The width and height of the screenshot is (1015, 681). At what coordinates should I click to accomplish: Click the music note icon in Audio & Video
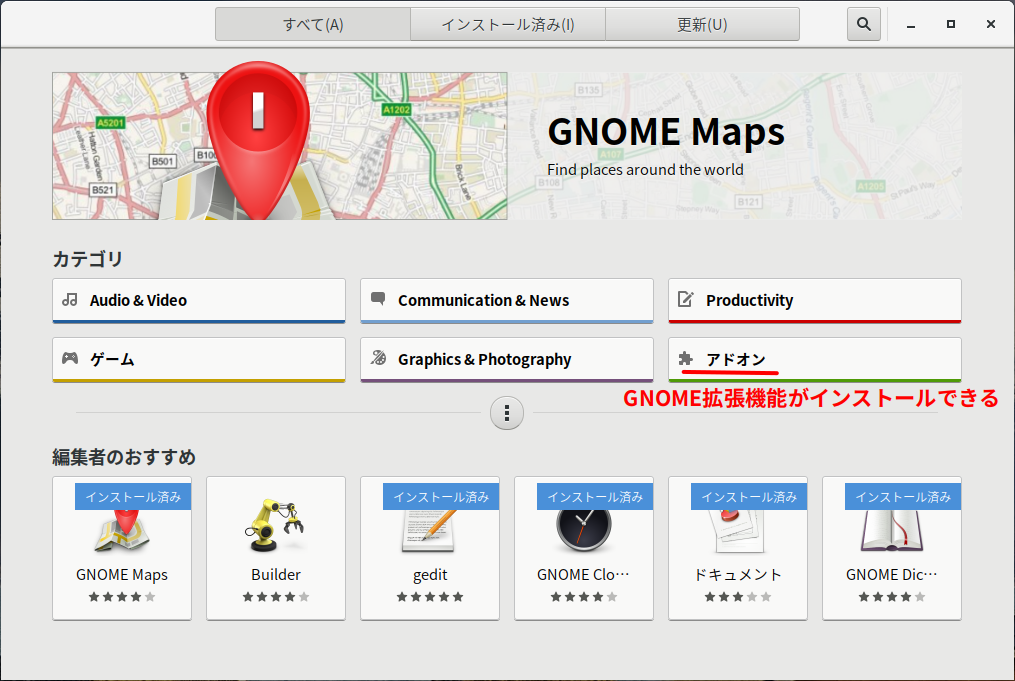coord(70,300)
